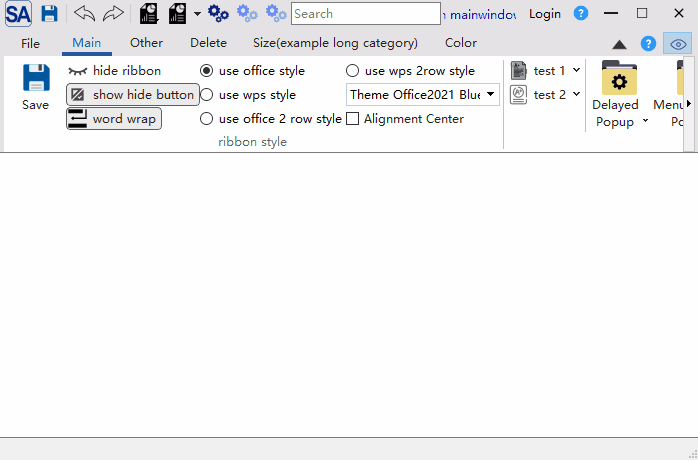Click second report document icon in title bar
This screenshot has width=698, height=460.
click(x=177, y=14)
